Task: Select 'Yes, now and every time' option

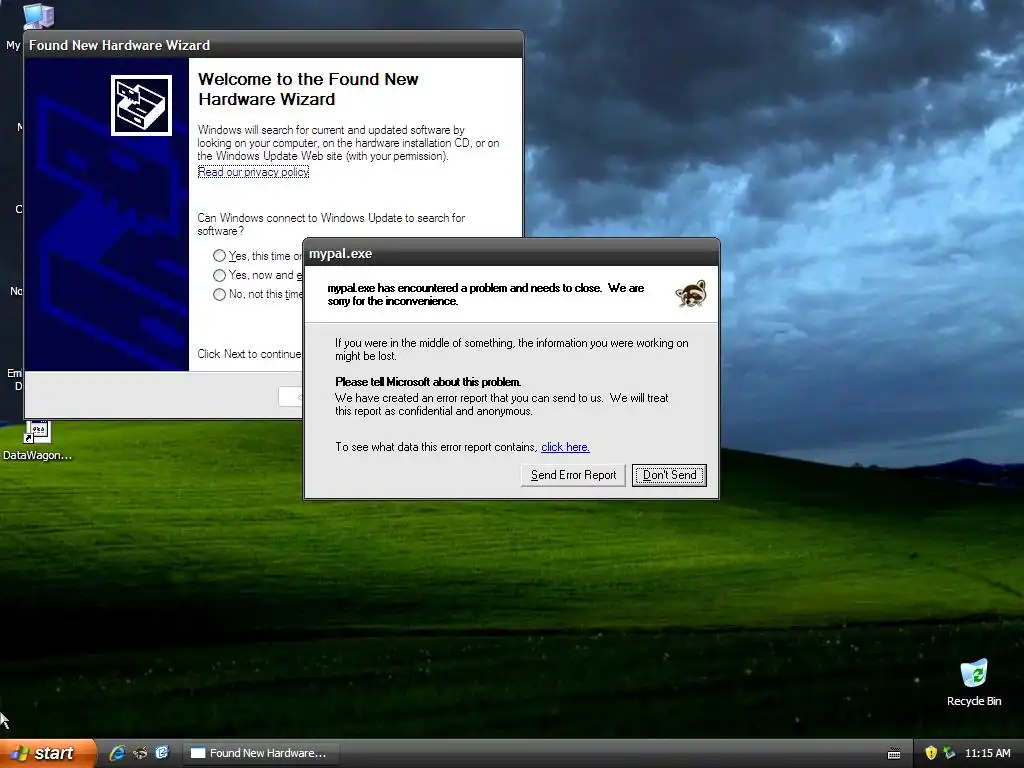Action: [x=219, y=275]
